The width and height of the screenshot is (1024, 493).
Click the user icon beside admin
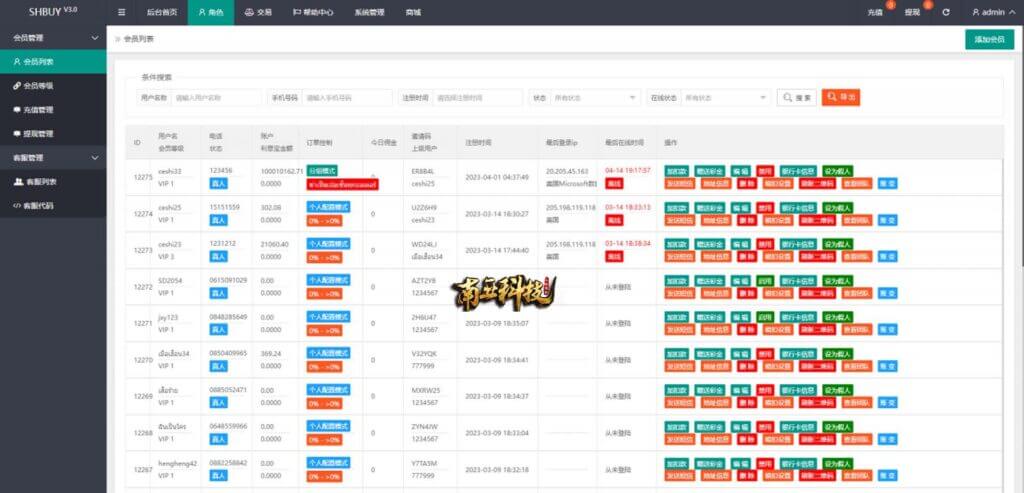pos(976,12)
